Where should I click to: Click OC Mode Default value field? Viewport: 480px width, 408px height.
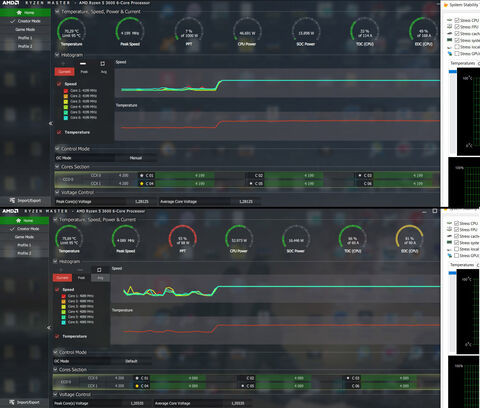click(131, 361)
